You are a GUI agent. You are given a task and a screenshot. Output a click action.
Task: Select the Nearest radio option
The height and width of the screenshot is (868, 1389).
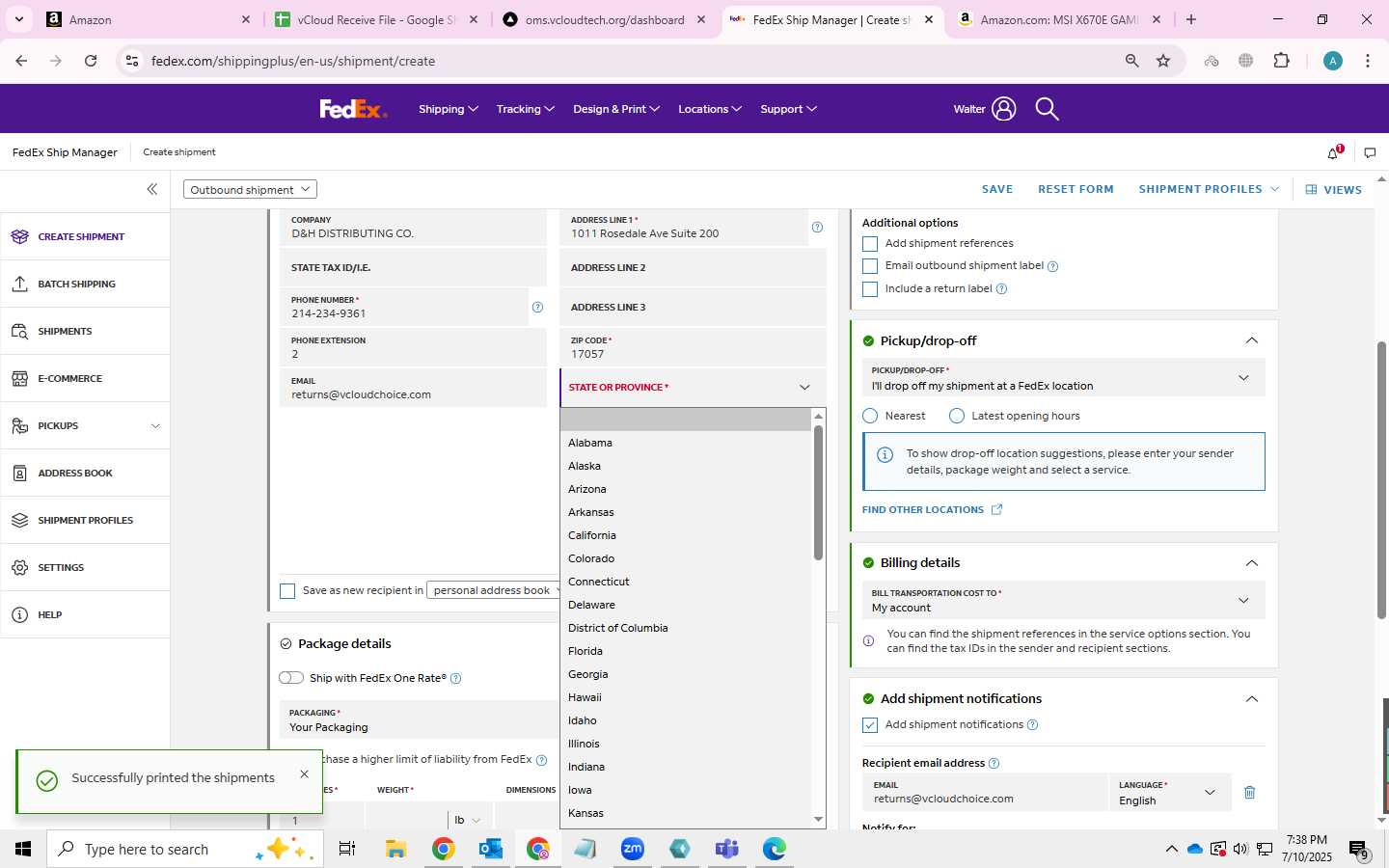(870, 416)
